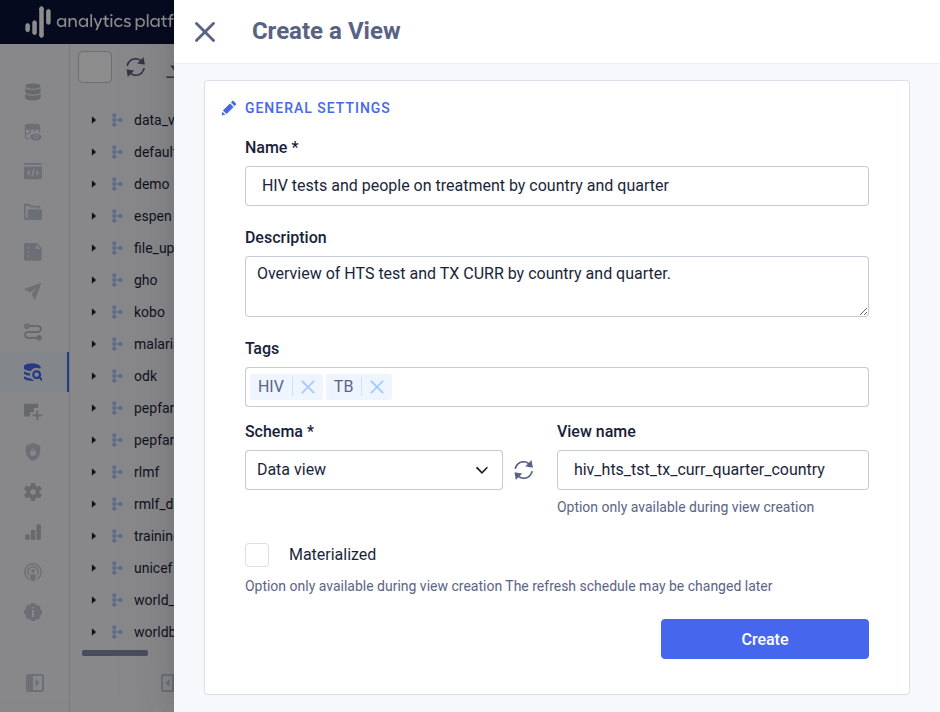The image size is (940, 712).
Task: Click the horizontal scrollbar in schema tree
Action: (x=115, y=653)
